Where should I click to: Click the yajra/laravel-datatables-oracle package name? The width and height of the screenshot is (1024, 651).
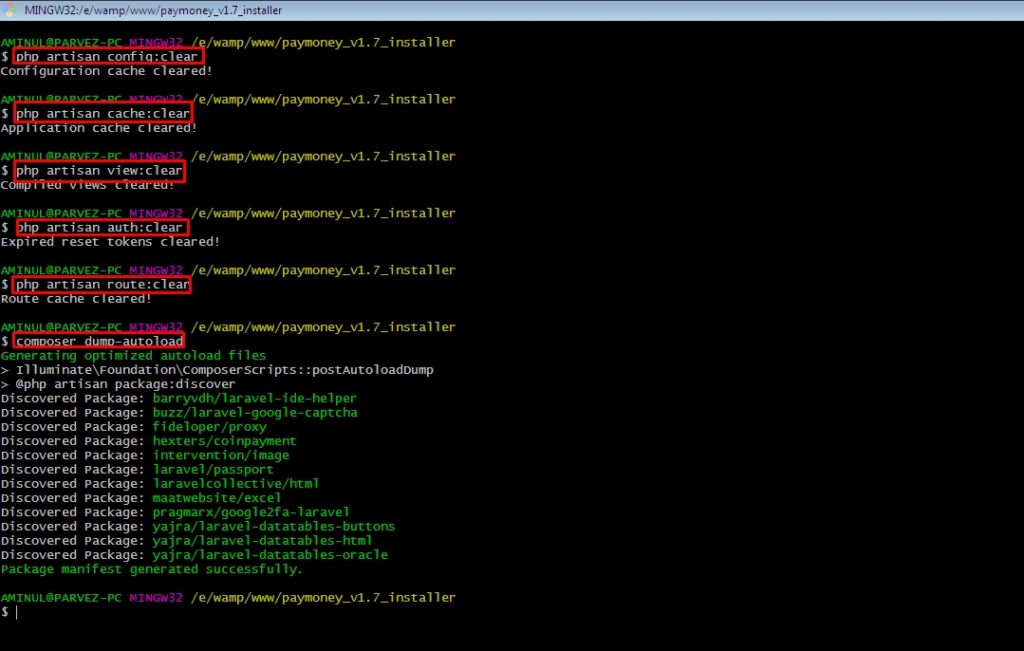pos(270,555)
